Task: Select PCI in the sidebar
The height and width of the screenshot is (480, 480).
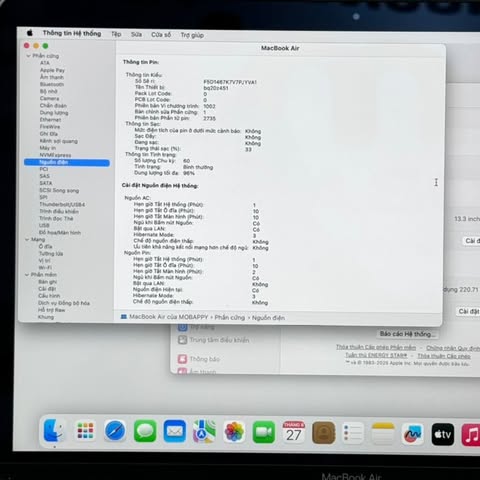Action: coord(44,169)
